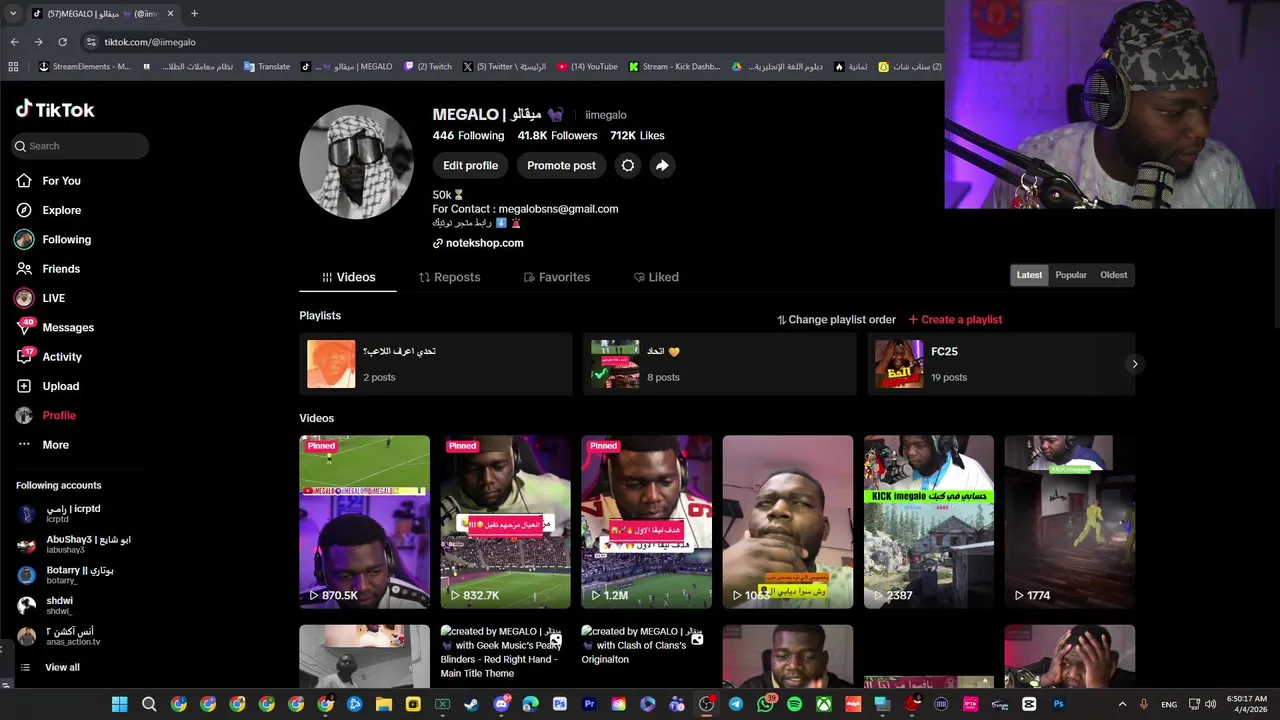The height and width of the screenshot is (720, 1280).
Task: Open the 8 posts اتحاد playlist
Action: (x=719, y=364)
